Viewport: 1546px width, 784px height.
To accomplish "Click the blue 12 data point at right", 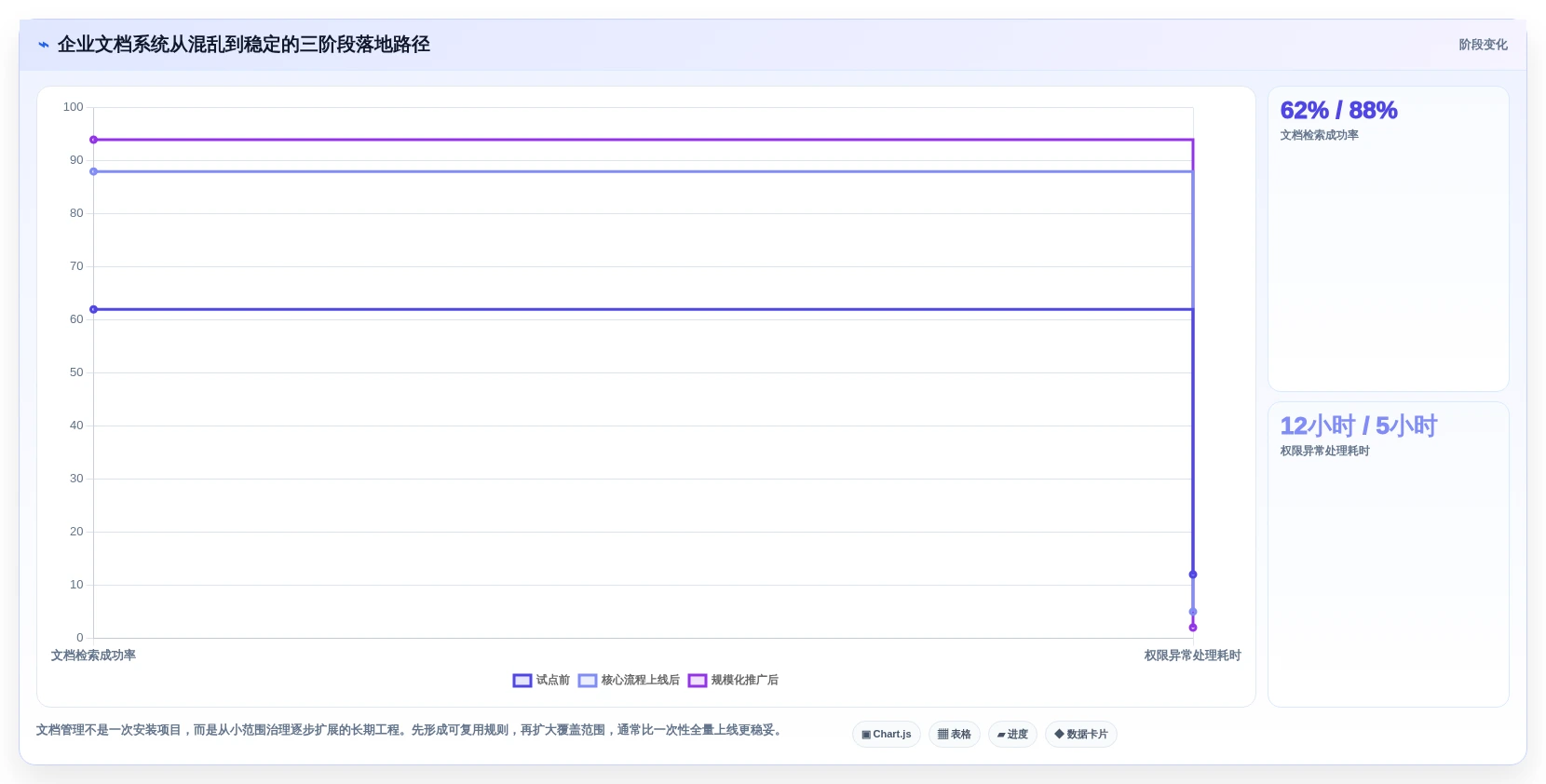I will click(1193, 574).
